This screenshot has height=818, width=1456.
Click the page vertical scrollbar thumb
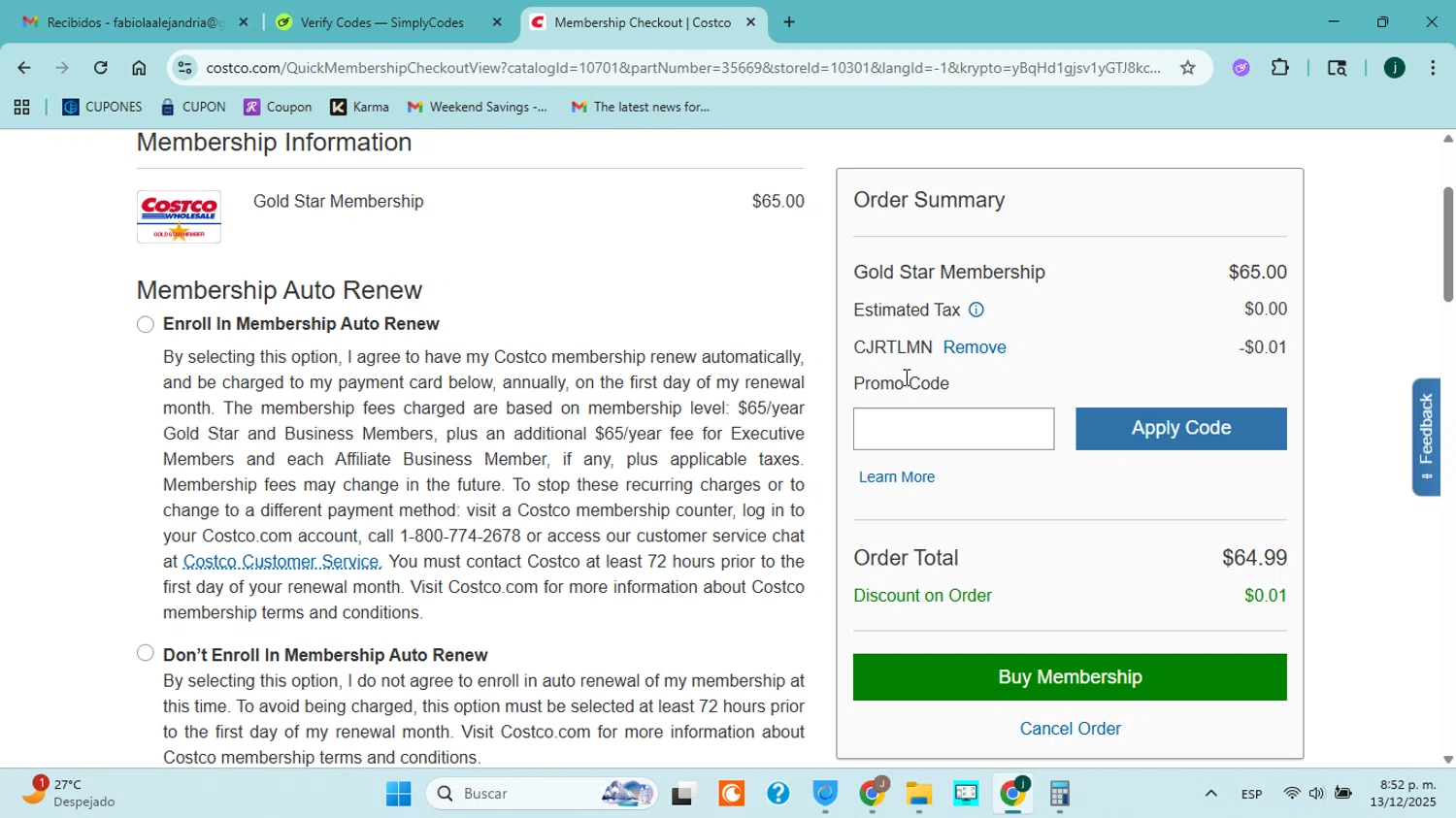1447,243
